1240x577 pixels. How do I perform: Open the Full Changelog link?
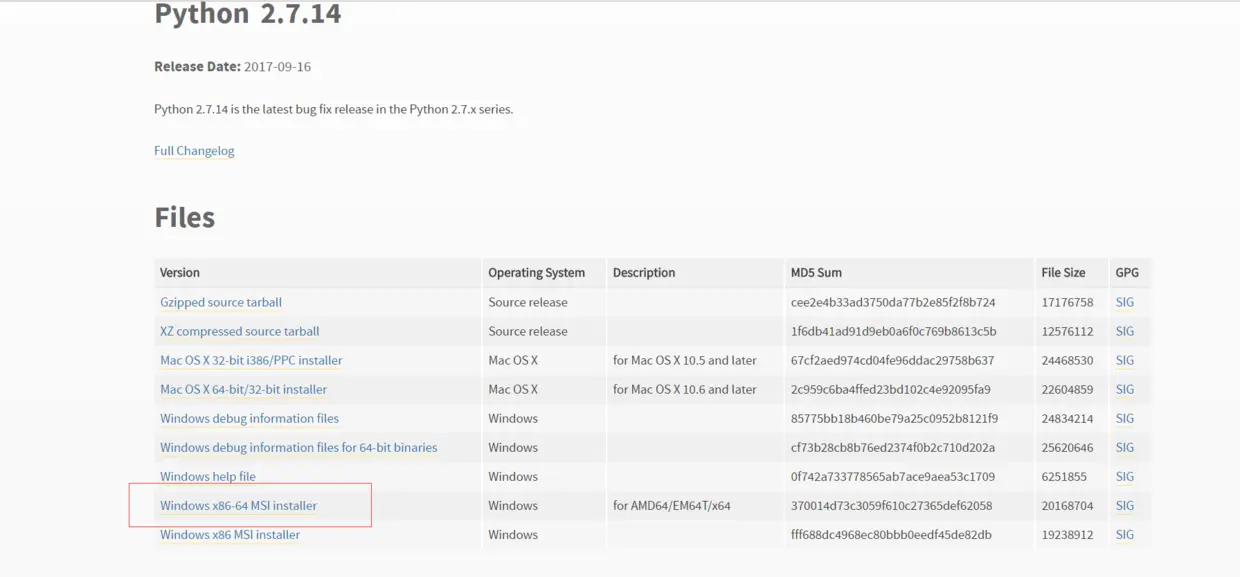194,151
